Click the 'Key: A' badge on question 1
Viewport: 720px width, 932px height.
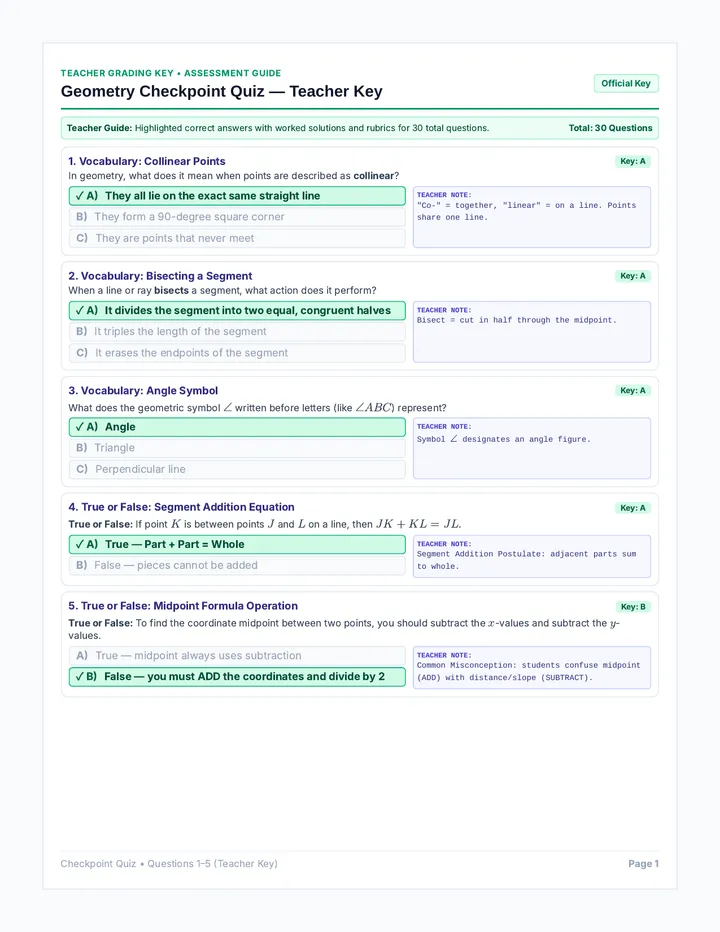coord(633,161)
